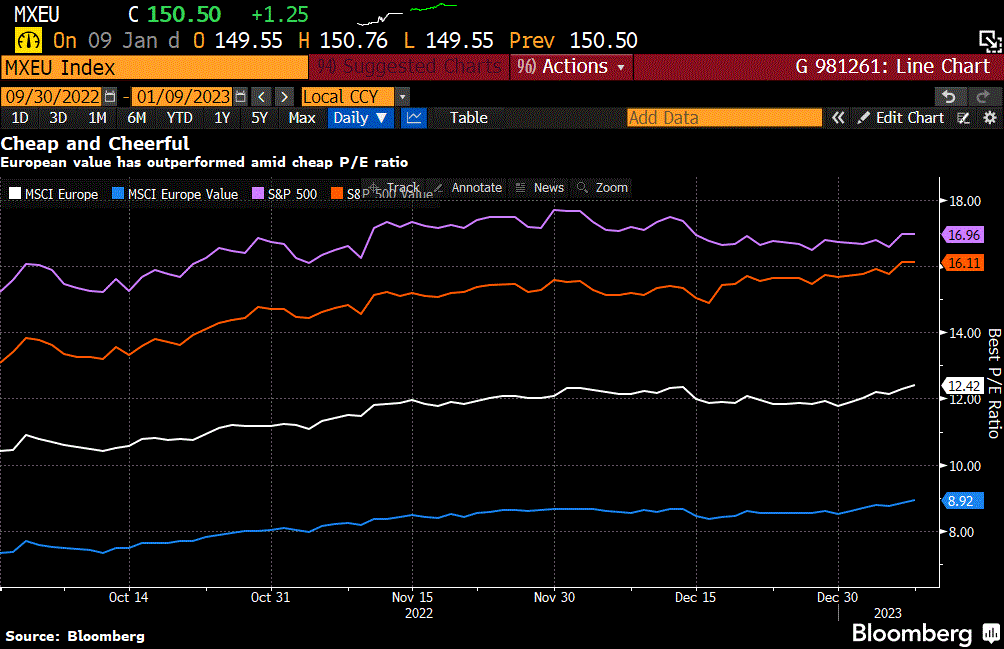Click the undo arrow button
The width and height of the screenshot is (1004, 649).
click(x=949, y=97)
